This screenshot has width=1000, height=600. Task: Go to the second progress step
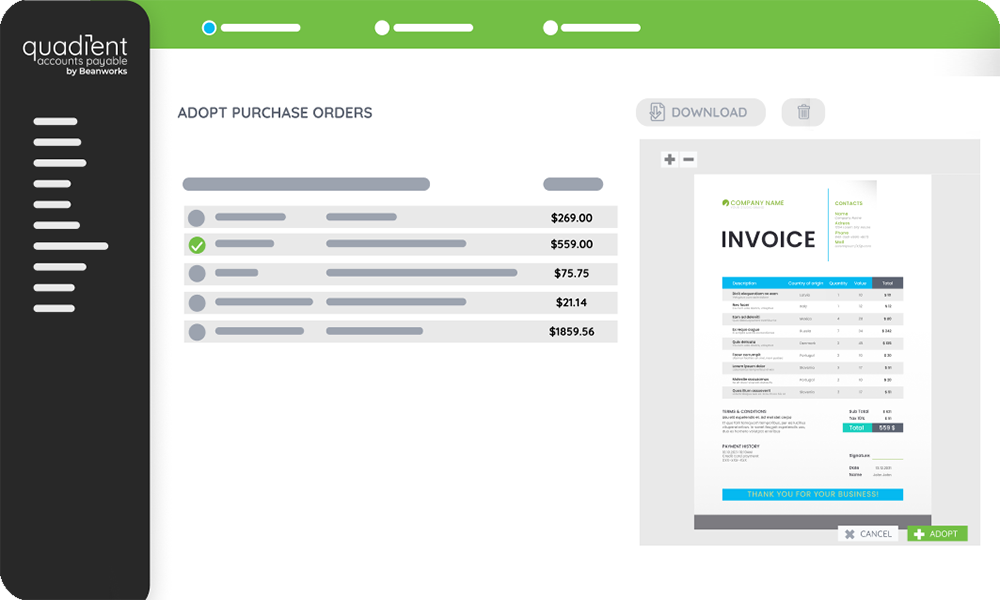[382, 28]
